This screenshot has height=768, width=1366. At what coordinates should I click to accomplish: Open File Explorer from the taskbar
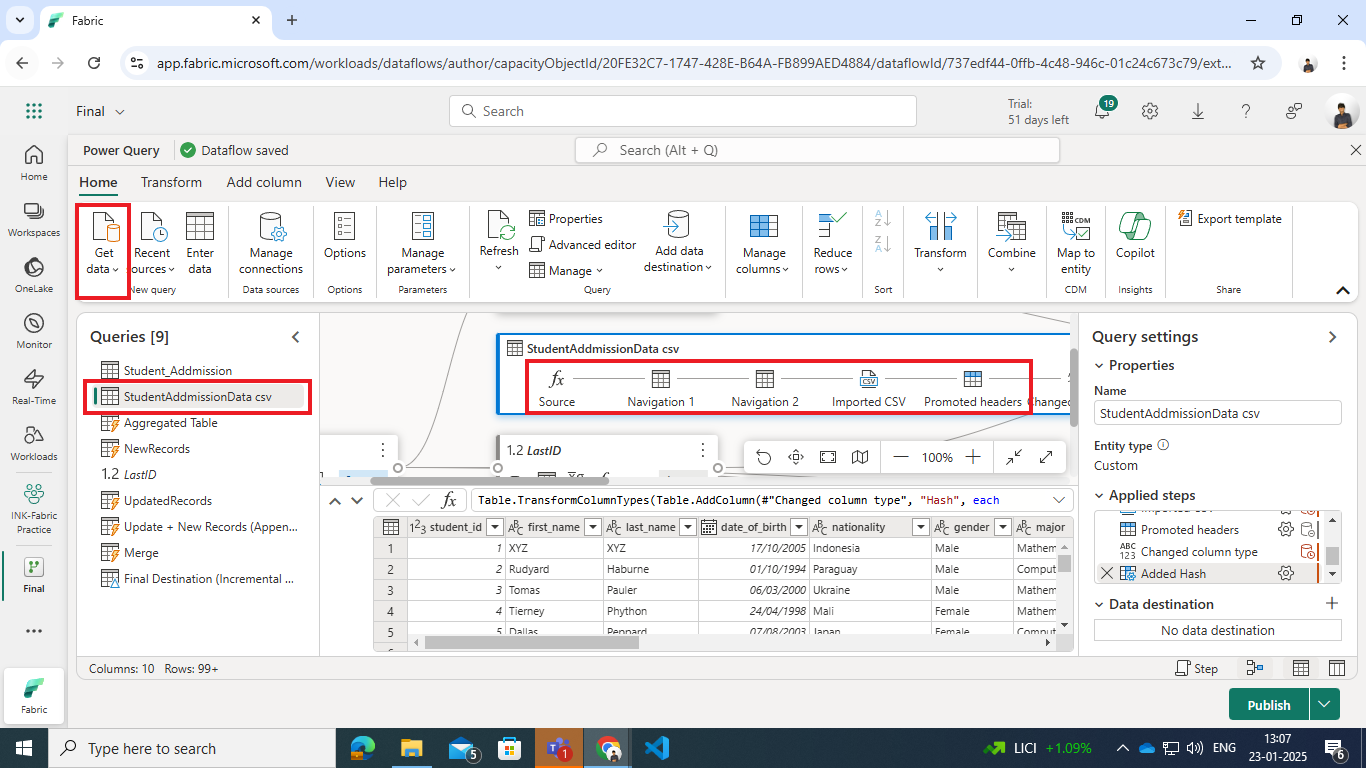pyautogui.click(x=411, y=747)
